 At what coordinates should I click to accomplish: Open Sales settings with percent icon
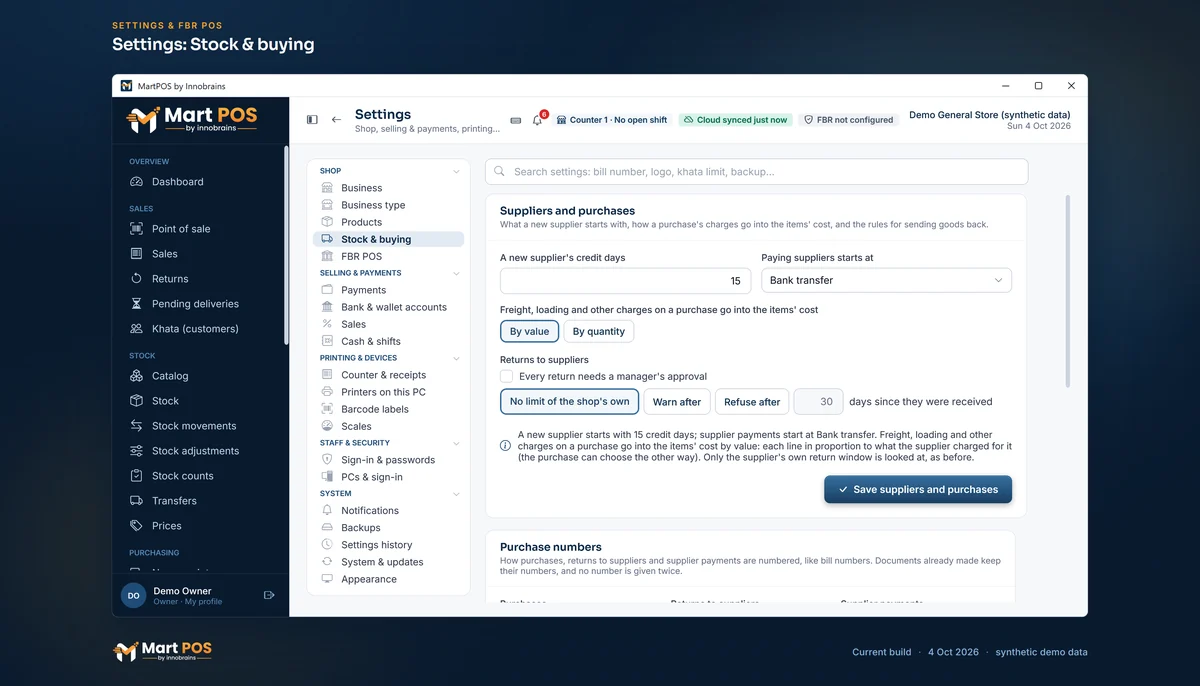coord(388,324)
